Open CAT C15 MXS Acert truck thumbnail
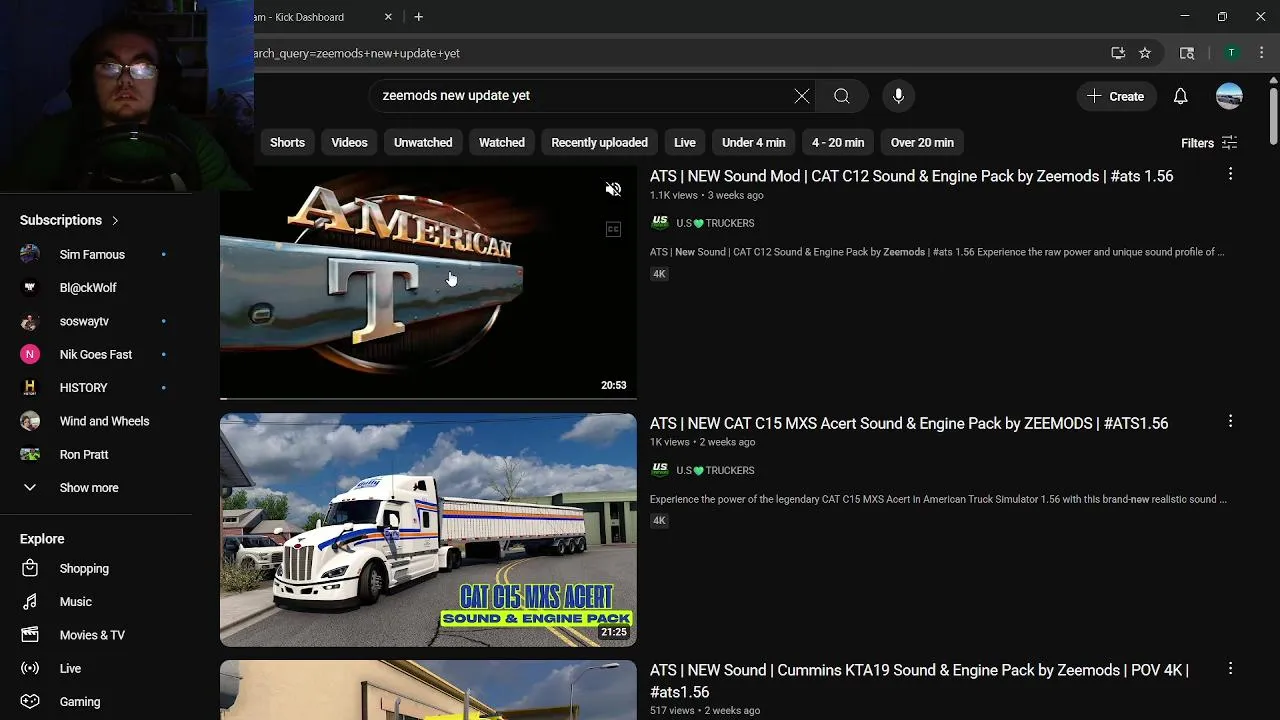The height and width of the screenshot is (720, 1280). [x=428, y=530]
